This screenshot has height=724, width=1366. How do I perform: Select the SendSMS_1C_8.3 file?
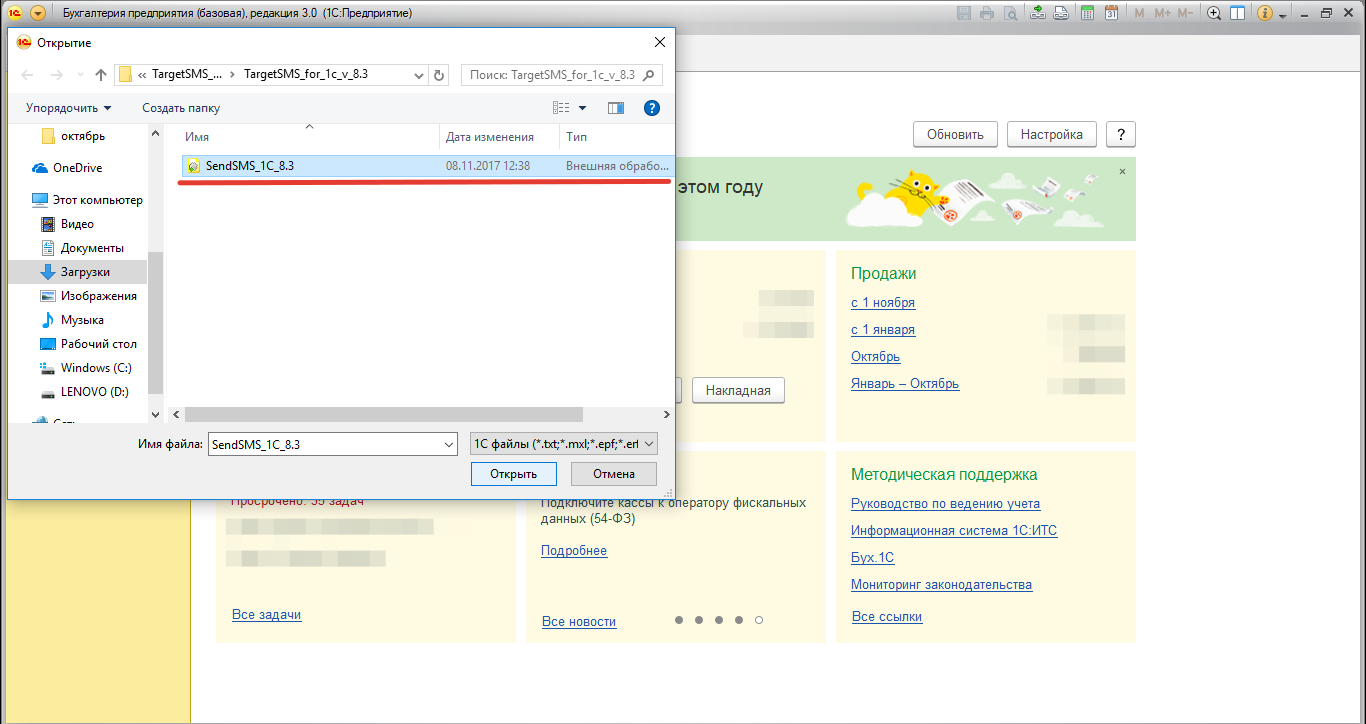[x=427, y=166]
